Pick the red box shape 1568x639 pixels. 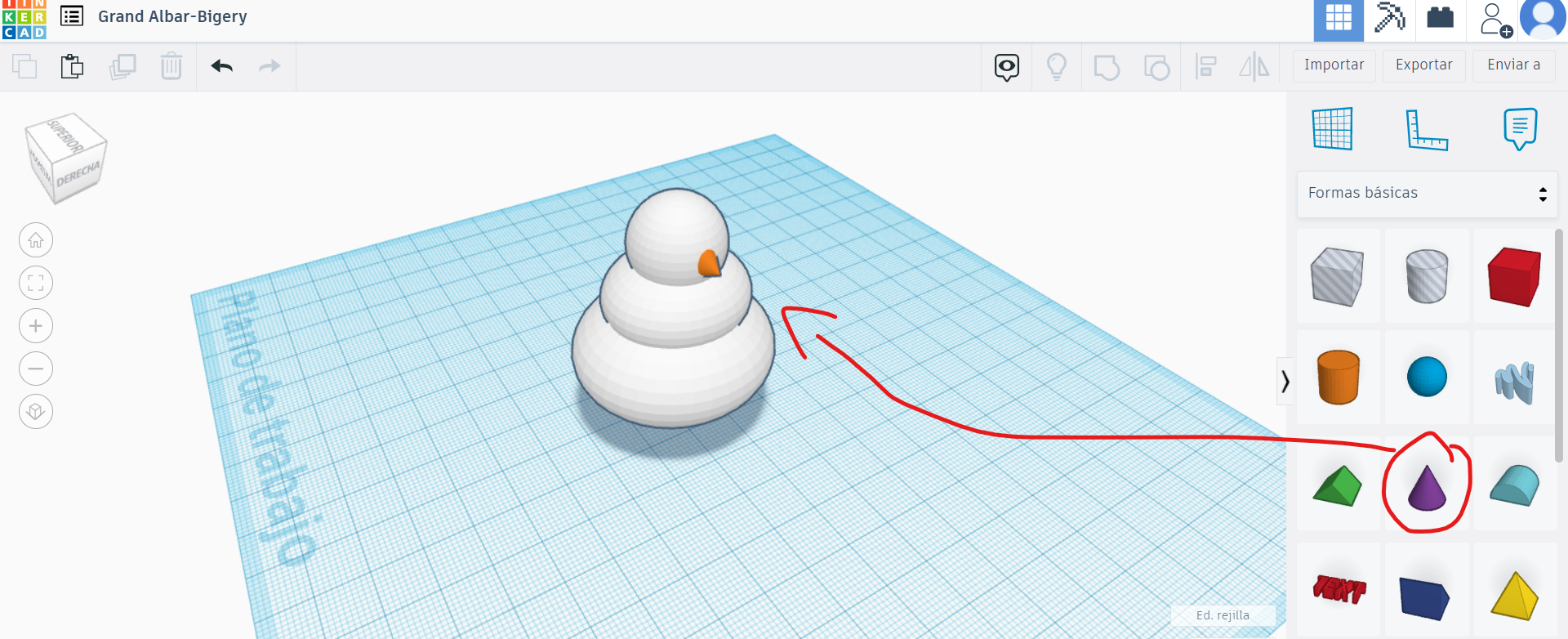(1514, 277)
